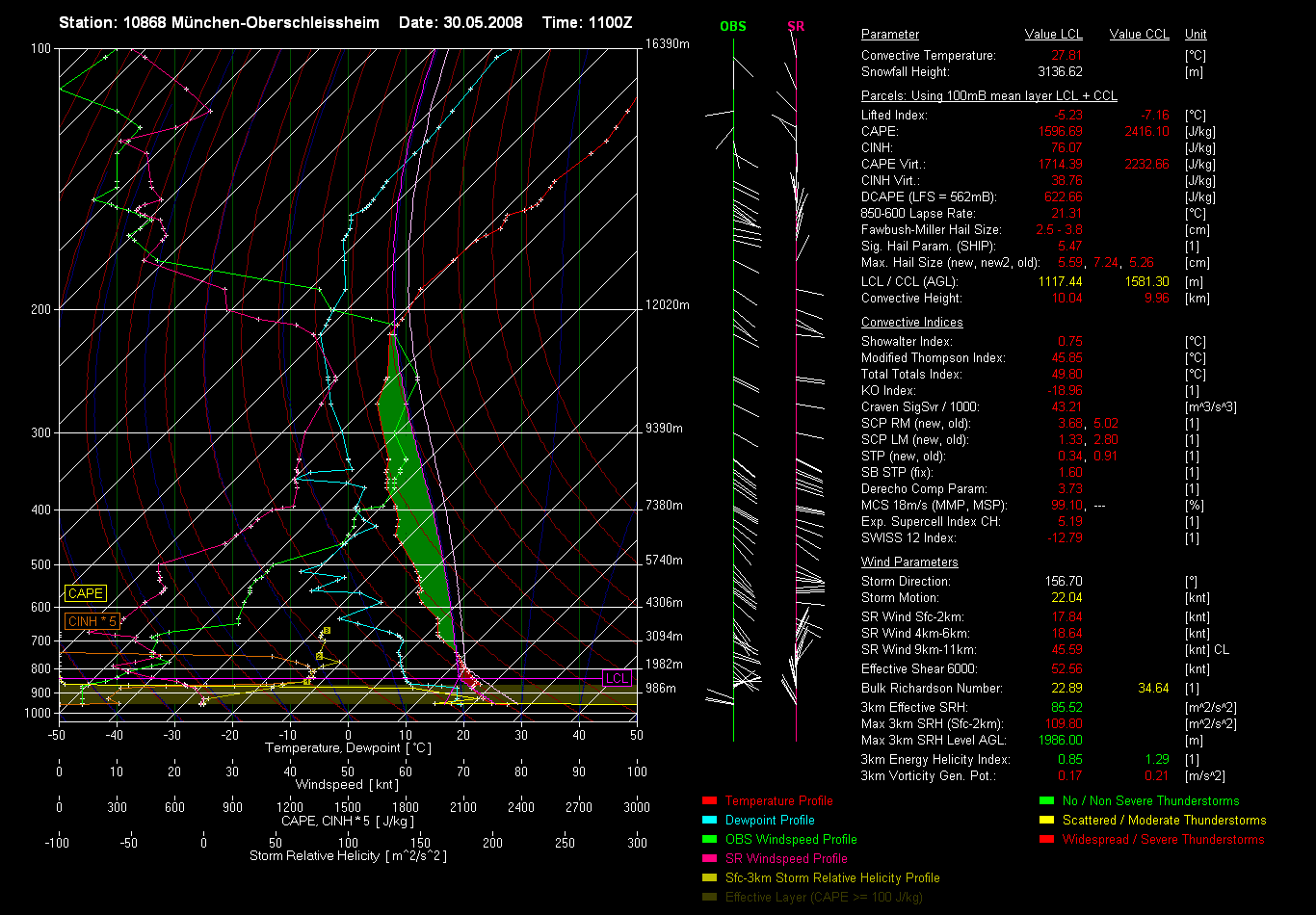The image size is (1316, 915).
Task: Click the Convective Indices section heading
Action: (911, 323)
